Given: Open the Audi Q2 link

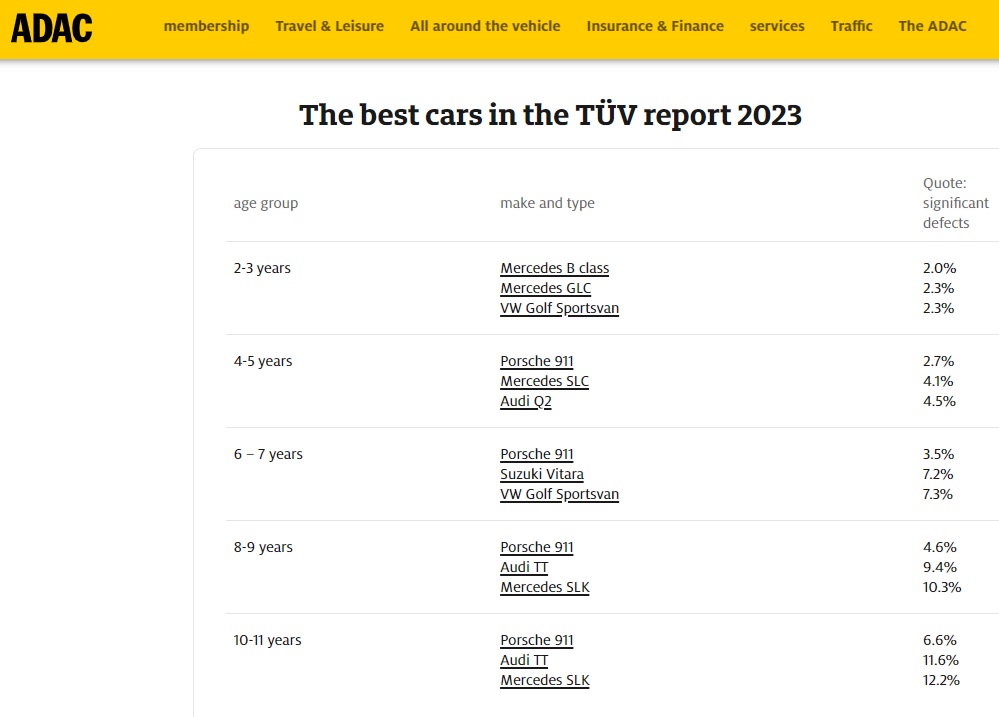Looking at the screenshot, I should (x=525, y=401).
